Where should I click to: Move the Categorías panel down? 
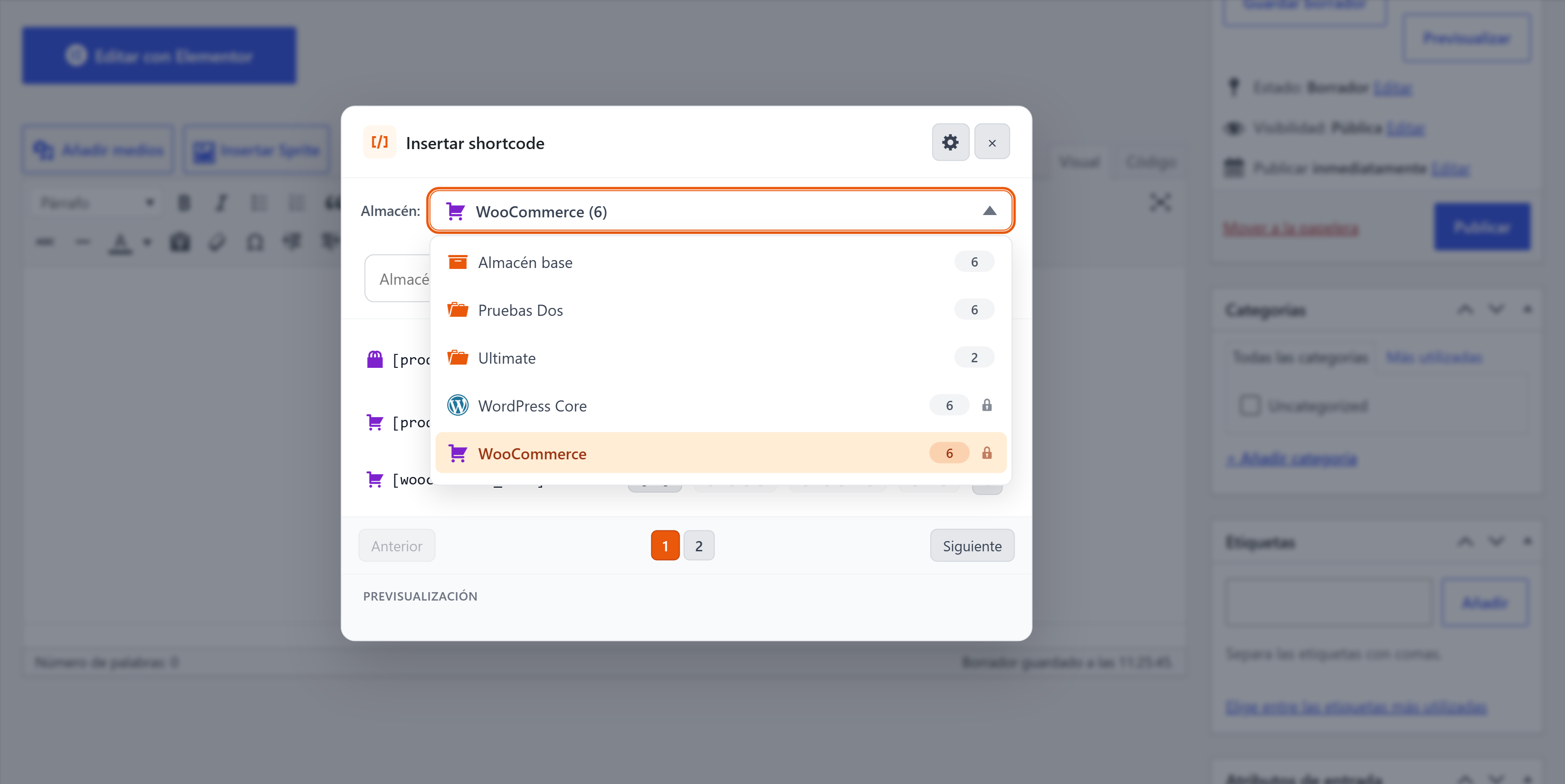coord(1496,309)
